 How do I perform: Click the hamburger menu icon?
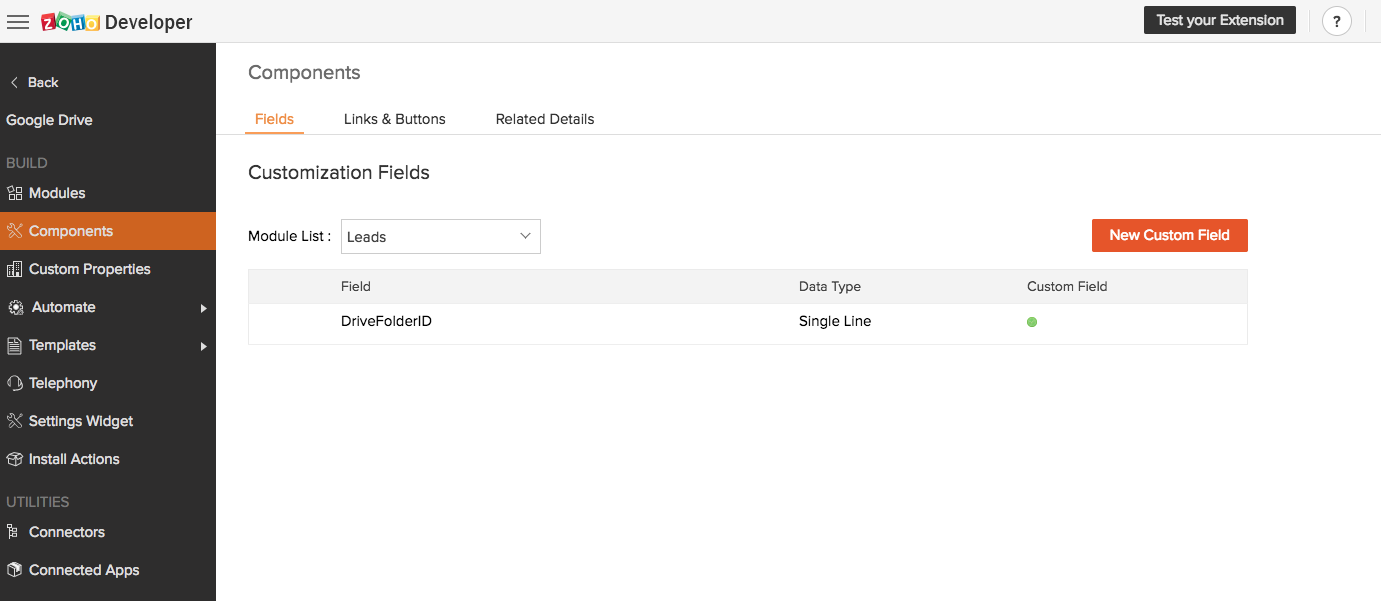18,22
